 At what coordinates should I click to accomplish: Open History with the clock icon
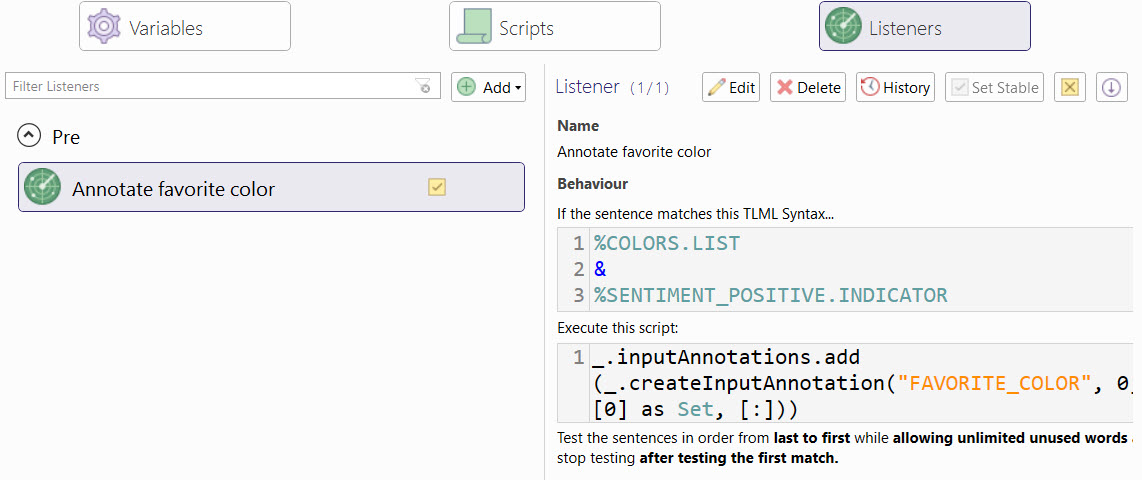[x=895, y=87]
